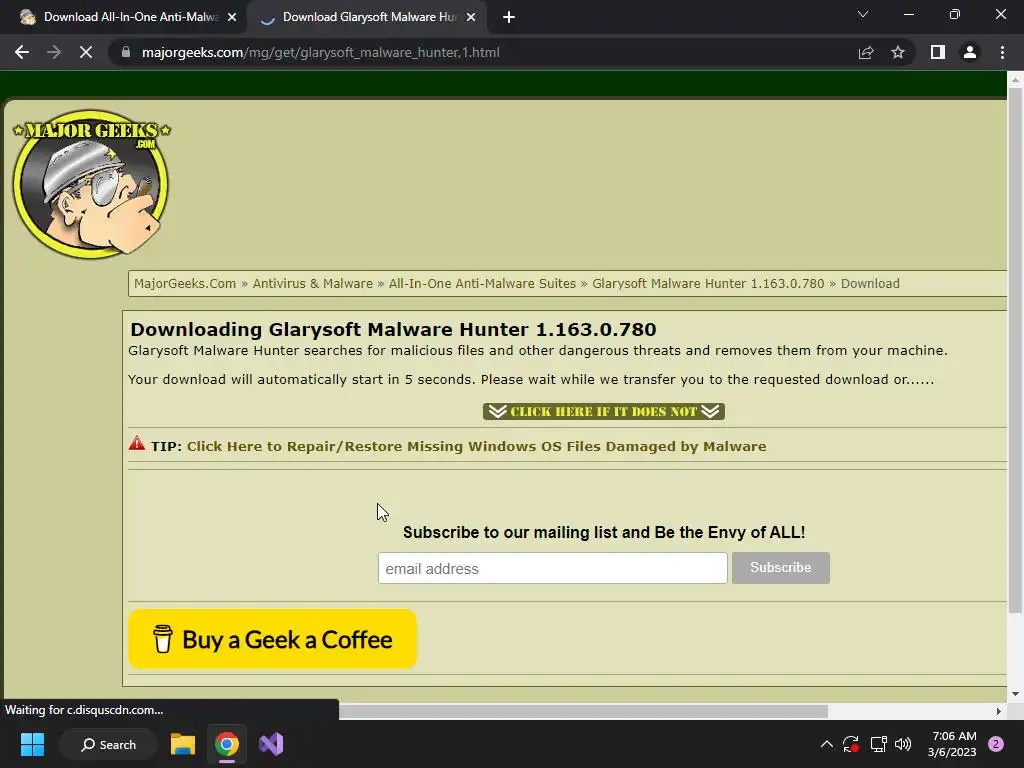Image resolution: width=1024 pixels, height=768 pixels.
Task: Open the clock and calendar
Action: pos(952,744)
